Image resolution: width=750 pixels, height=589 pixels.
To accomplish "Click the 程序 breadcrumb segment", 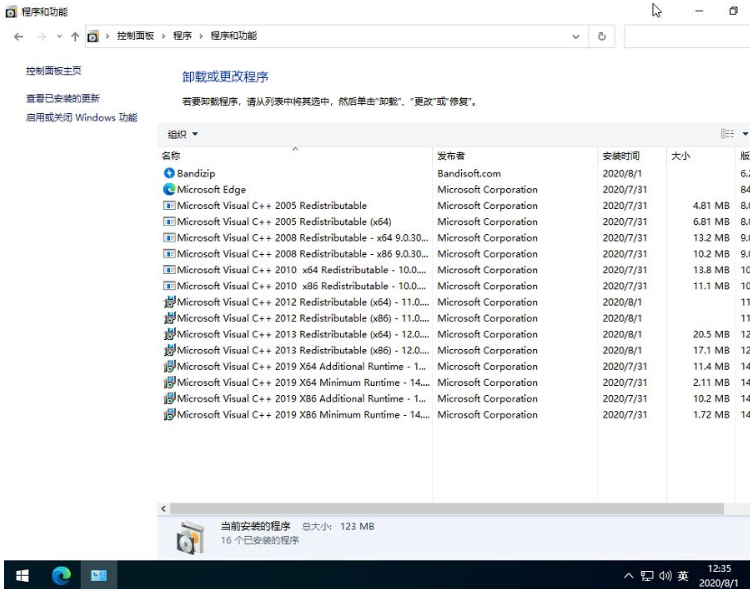I will (182, 36).
